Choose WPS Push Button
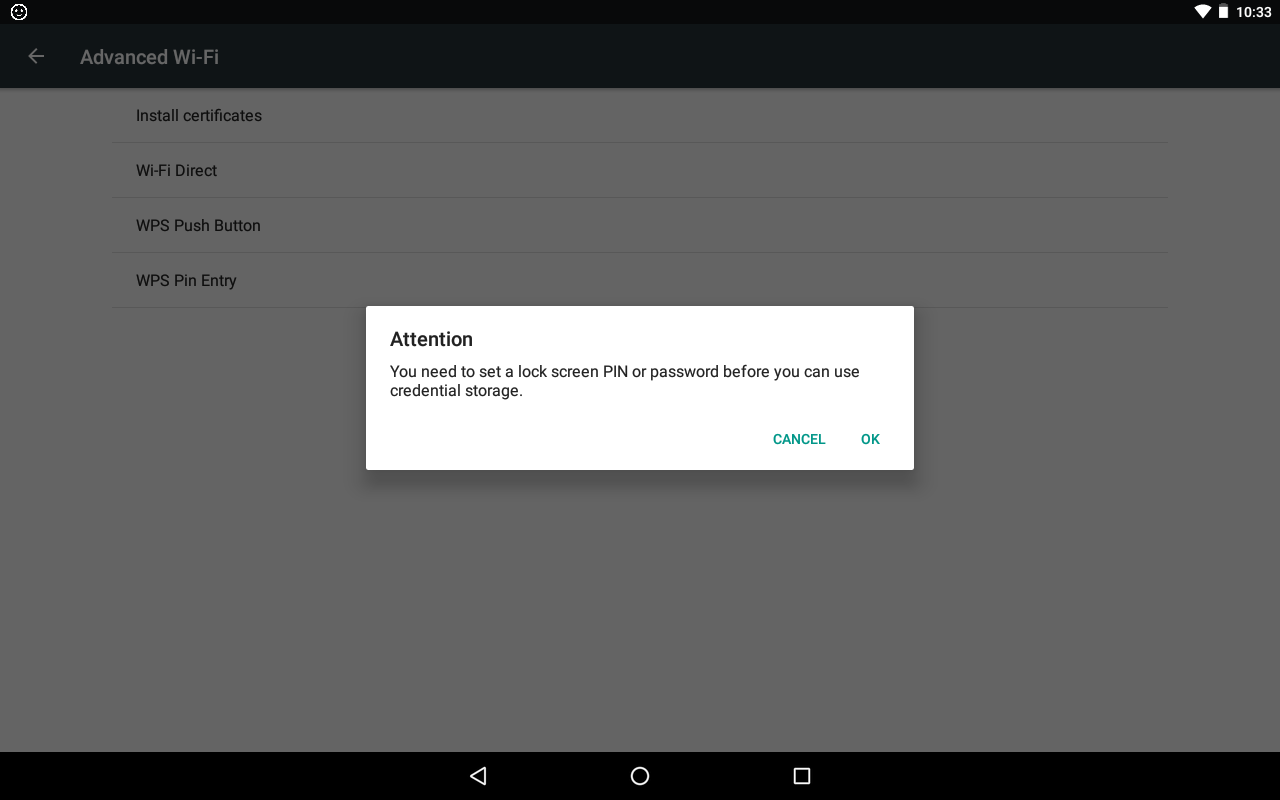The width and height of the screenshot is (1280, 800). click(x=198, y=225)
